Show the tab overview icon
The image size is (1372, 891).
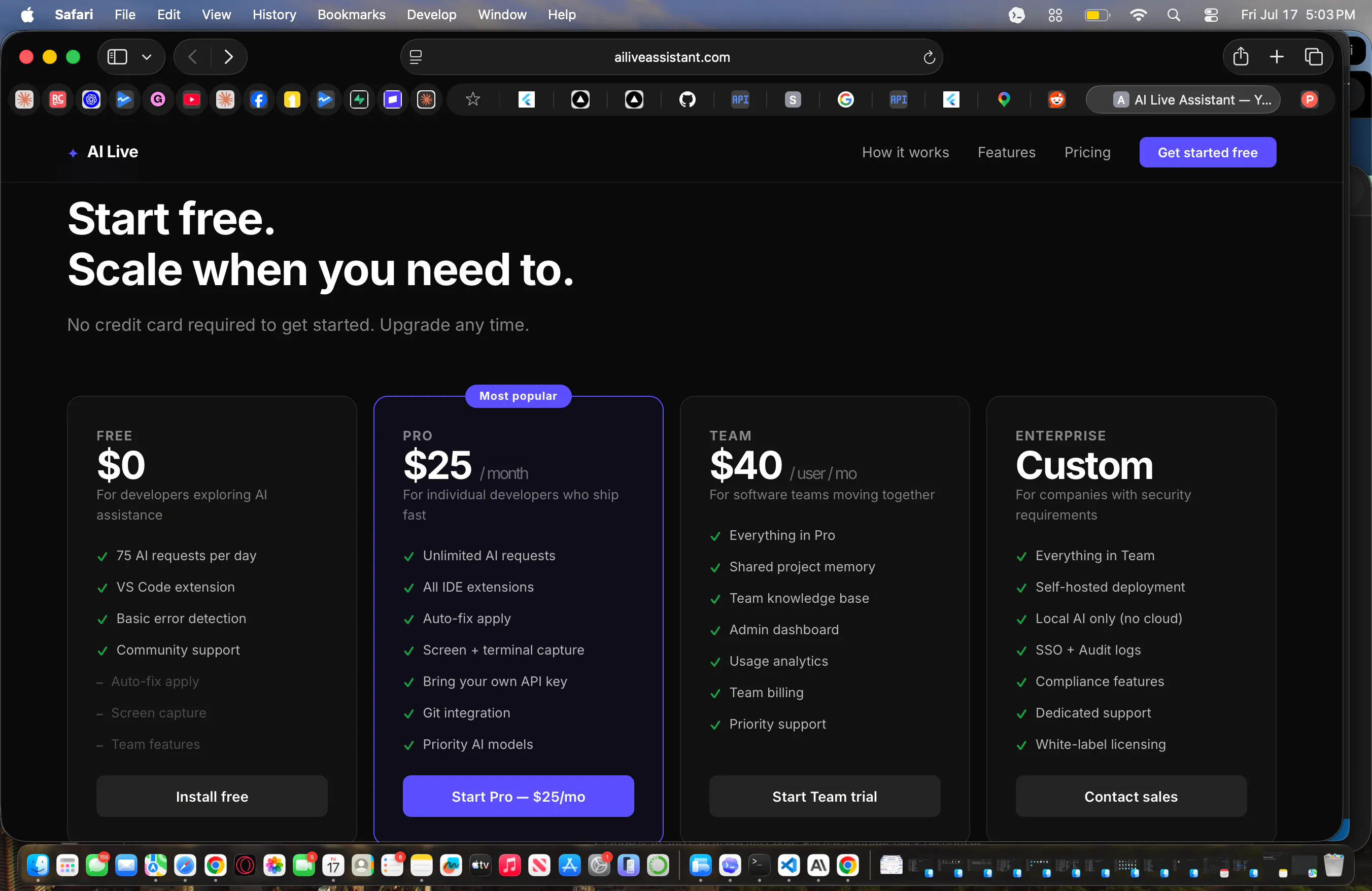coord(1314,56)
